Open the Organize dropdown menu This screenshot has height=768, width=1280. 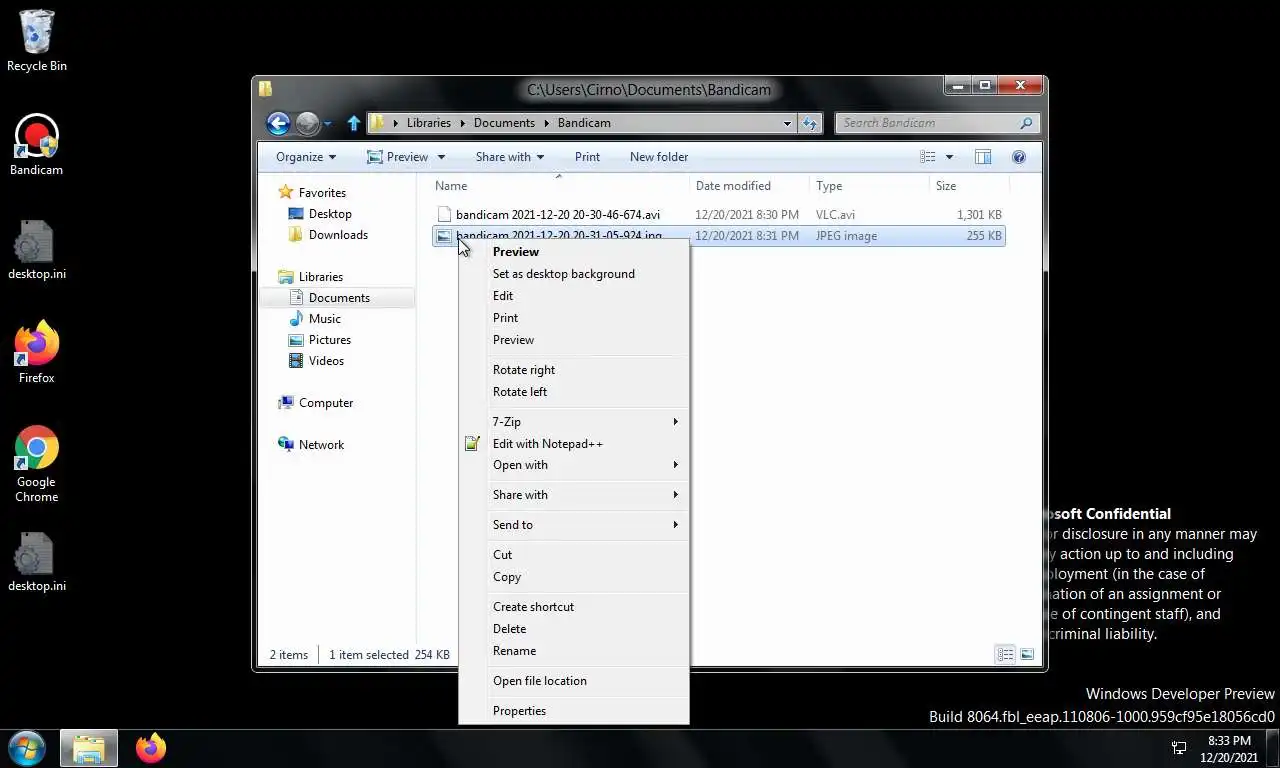click(306, 157)
